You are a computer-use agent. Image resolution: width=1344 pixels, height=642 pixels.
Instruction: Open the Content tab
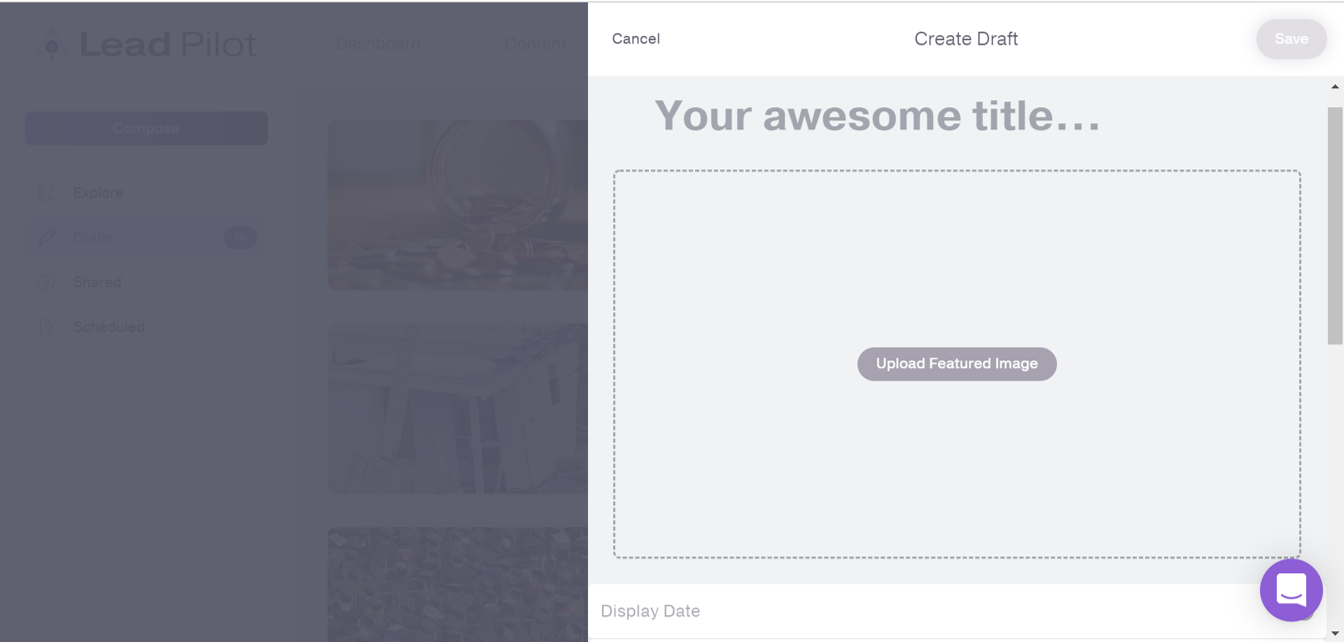tap(535, 44)
